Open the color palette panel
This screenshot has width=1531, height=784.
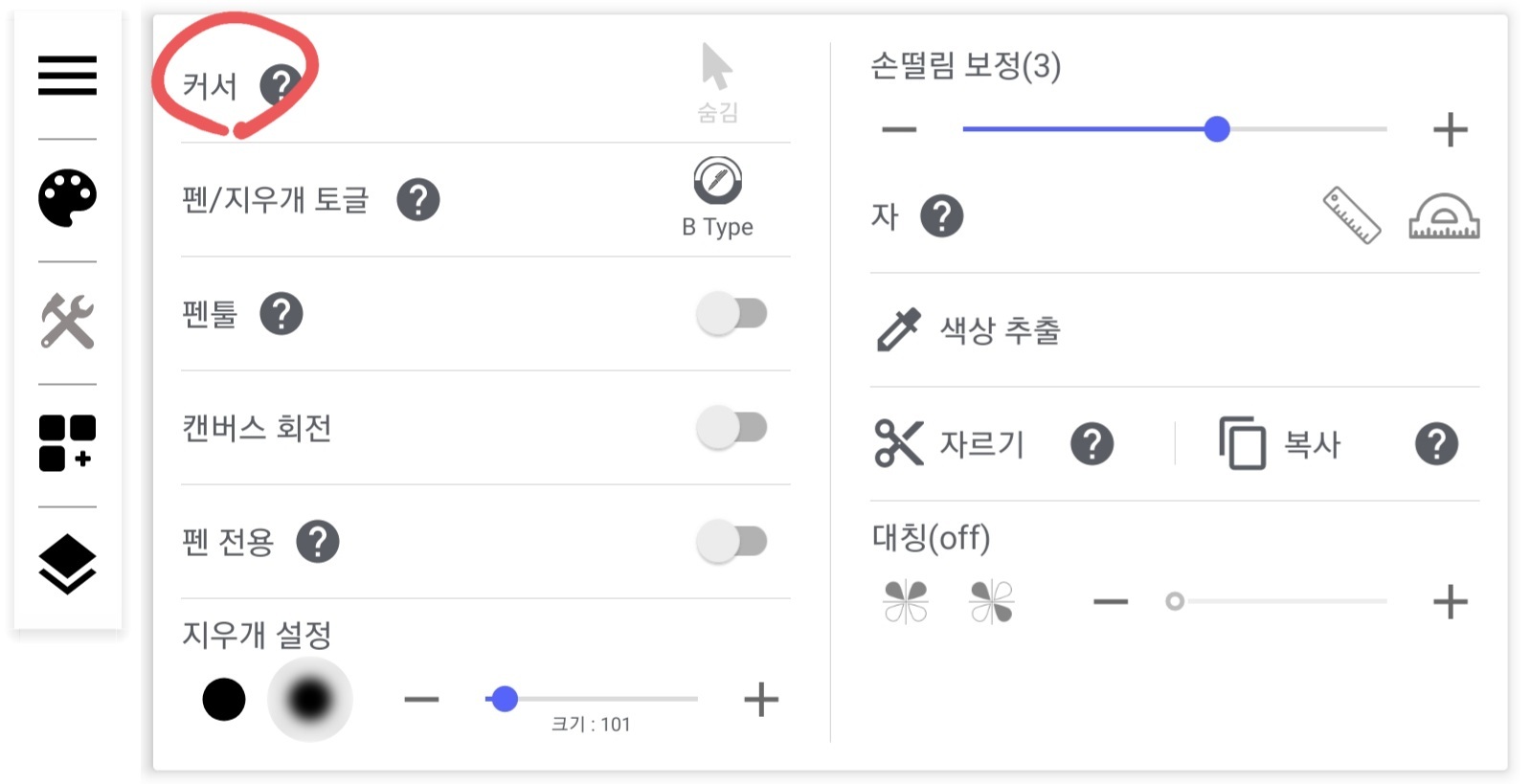pyautogui.click(x=67, y=198)
